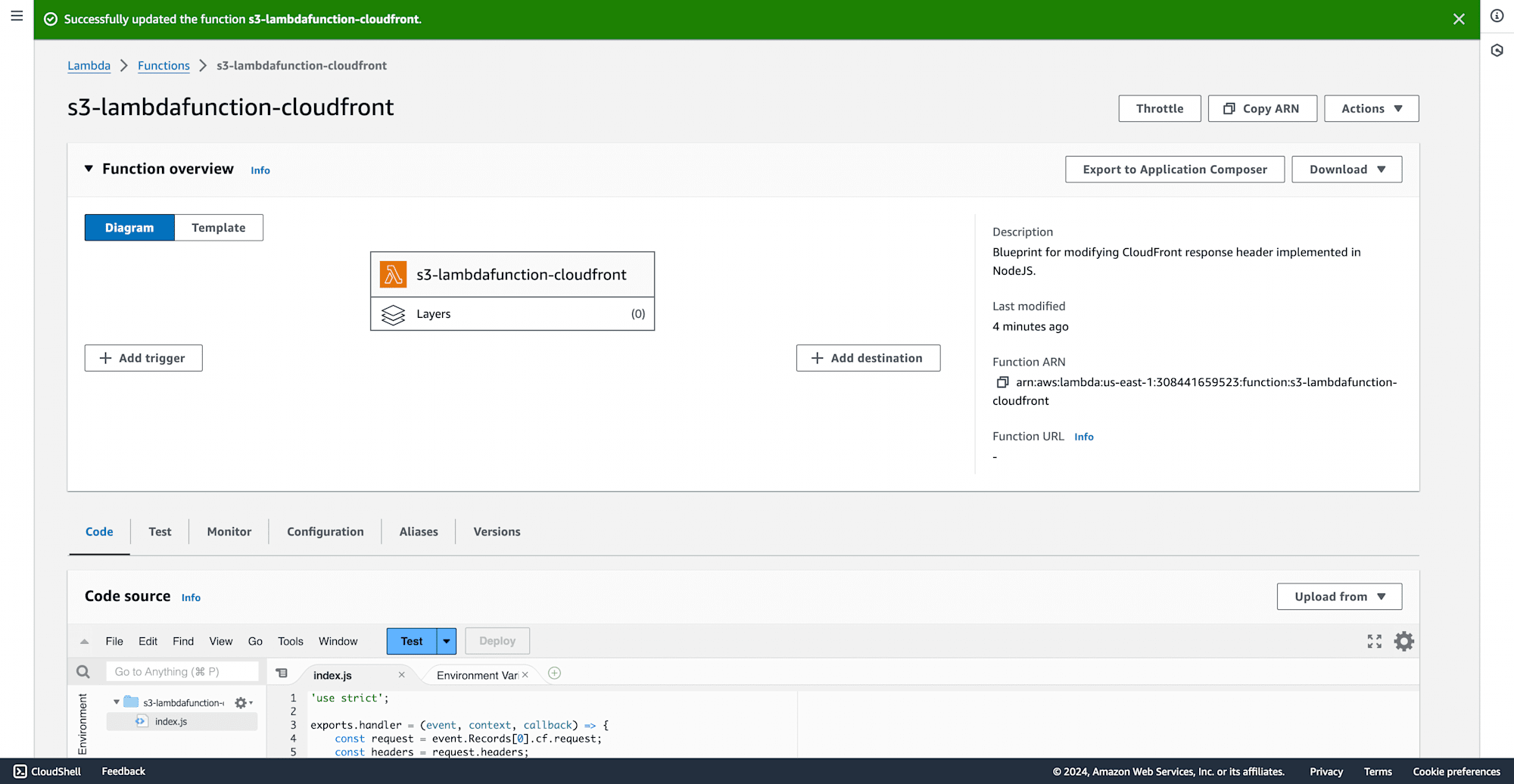This screenshot has width=1514, height=784.
Task: Click the Deploy button
Action: pos(497,641)
